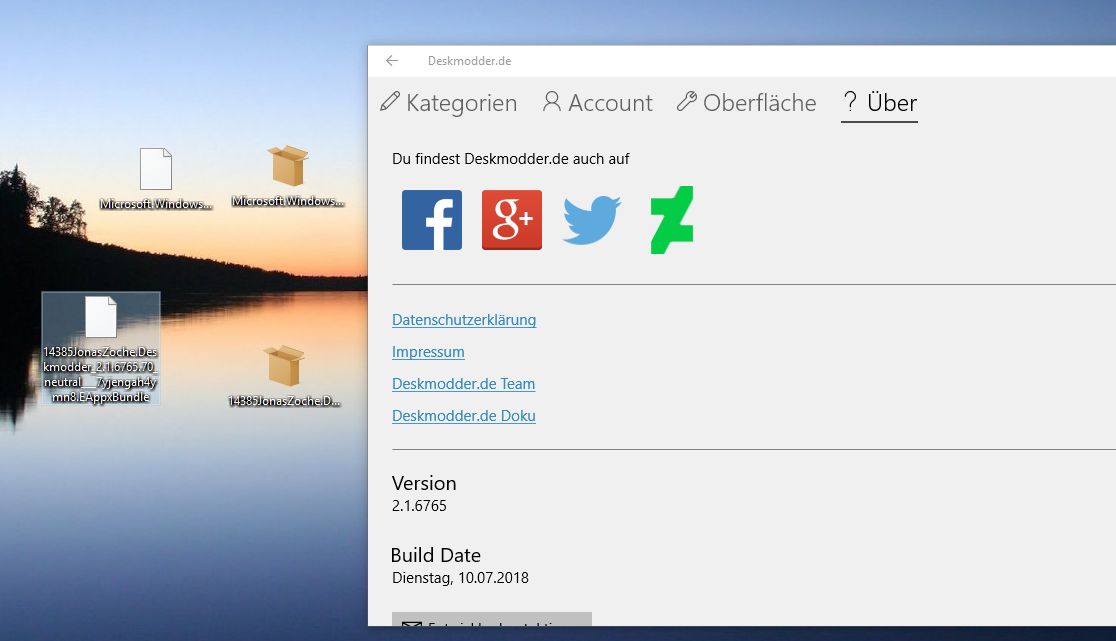This screenshot has height=641, width=1116.
Task: Click the Version heading
Action: (x=424, y=483)
